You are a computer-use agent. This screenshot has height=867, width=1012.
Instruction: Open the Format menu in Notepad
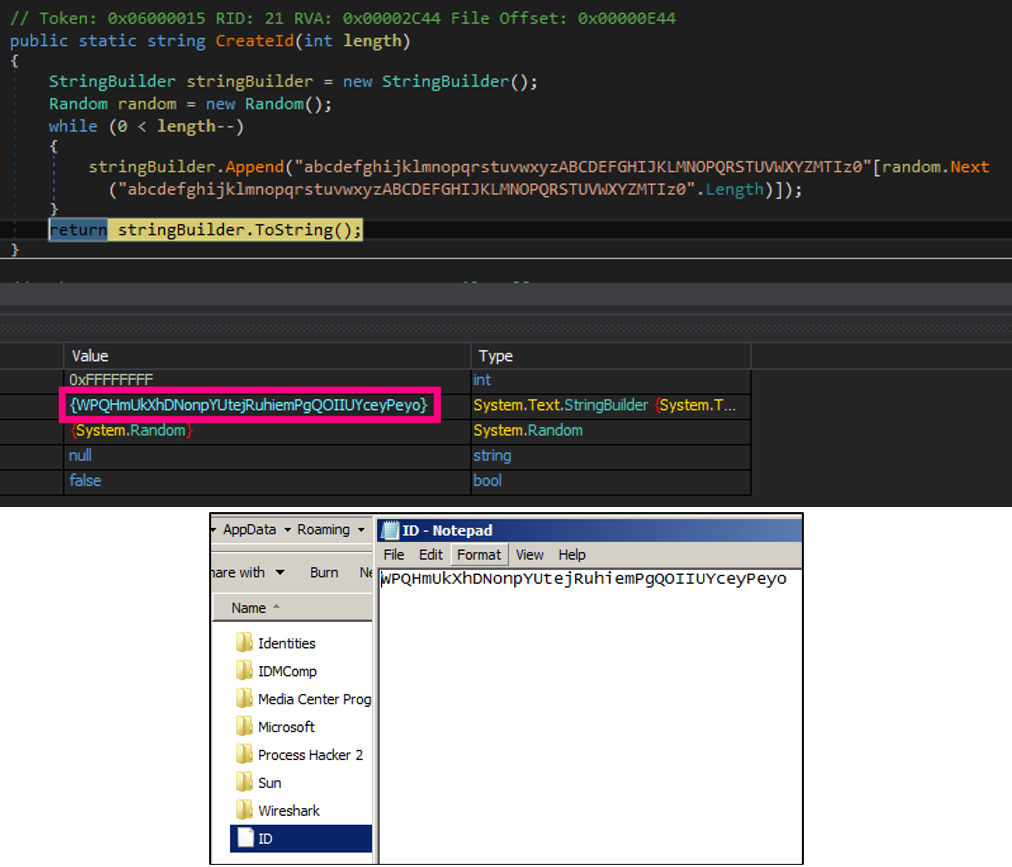[x=479, y=554]
